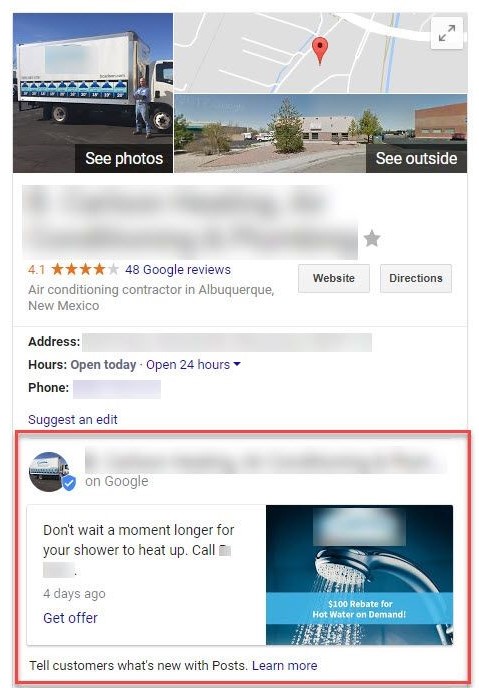Open Learn more about Posts
This screenshot has height=688, width=479.
(284, 665)
